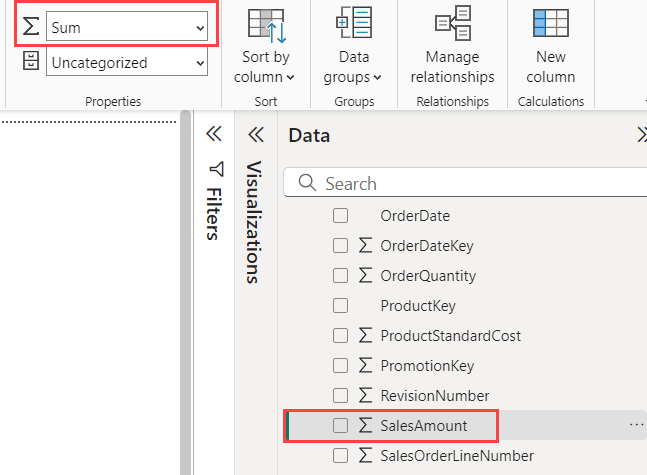Click the New column icon

551,25
